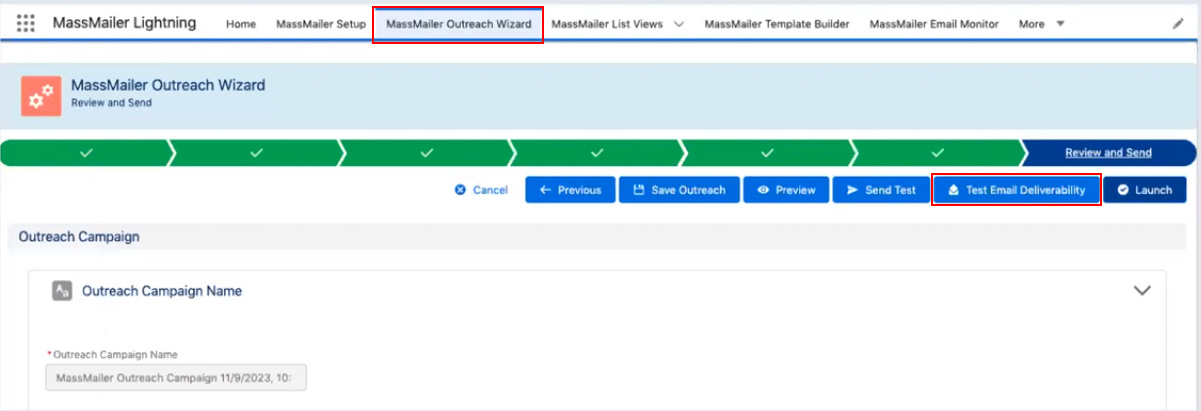Click Test Email Deliverability button

coord(1016,190)
